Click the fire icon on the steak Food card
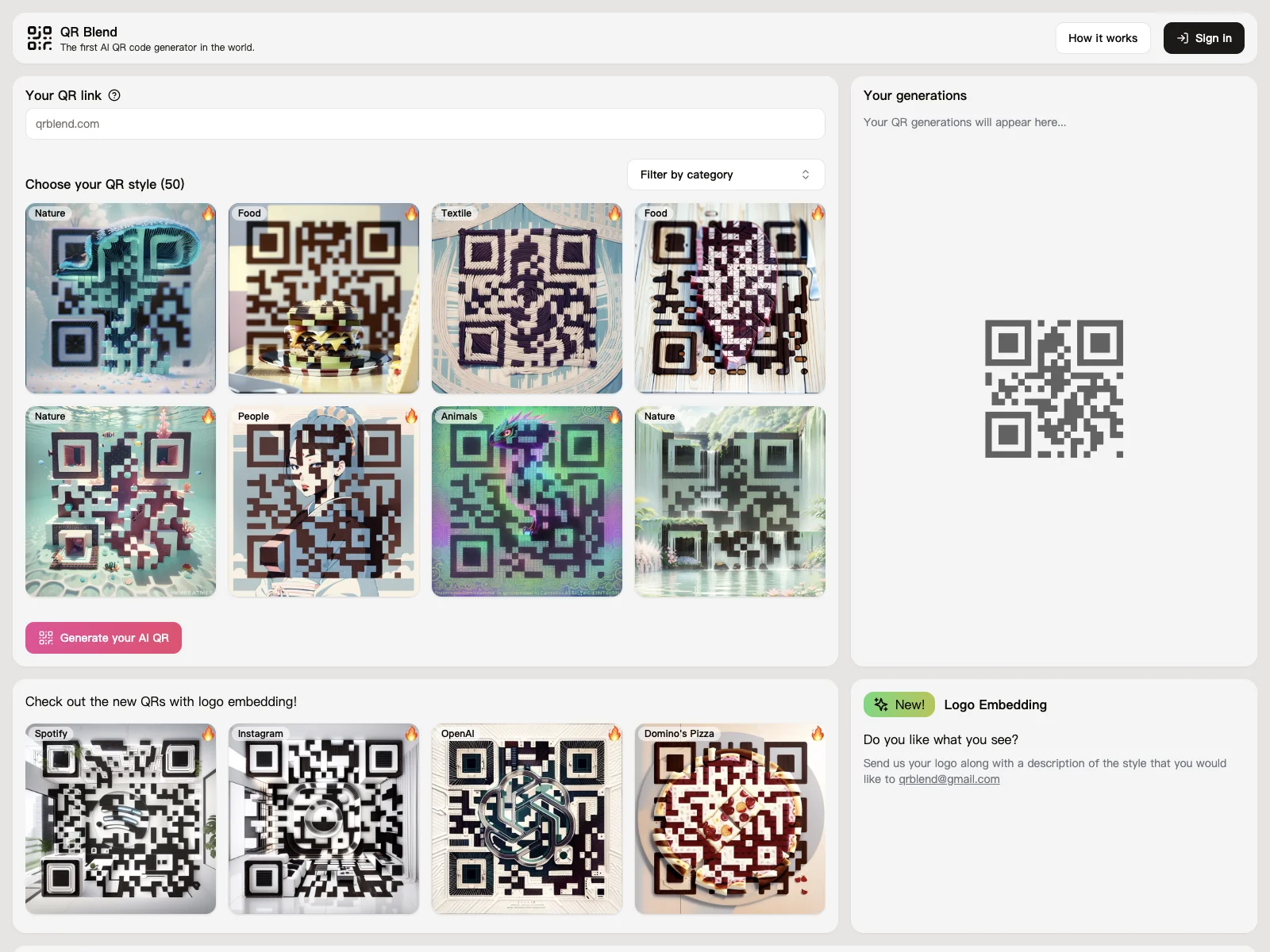The width and height of the screenshot is (1270, 952). (x=818, y=213)
